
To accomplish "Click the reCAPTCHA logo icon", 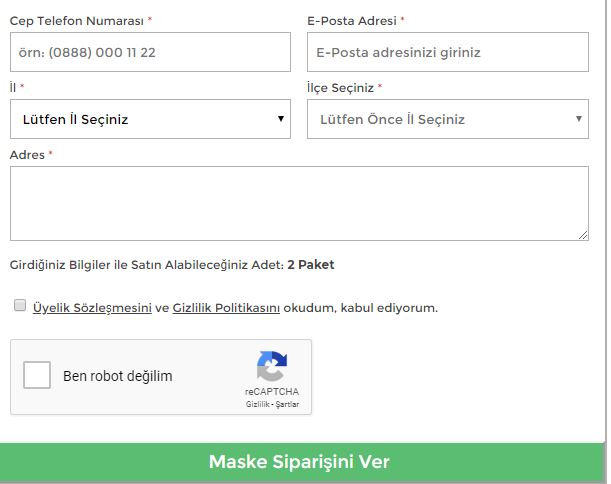I will (271, 366).
